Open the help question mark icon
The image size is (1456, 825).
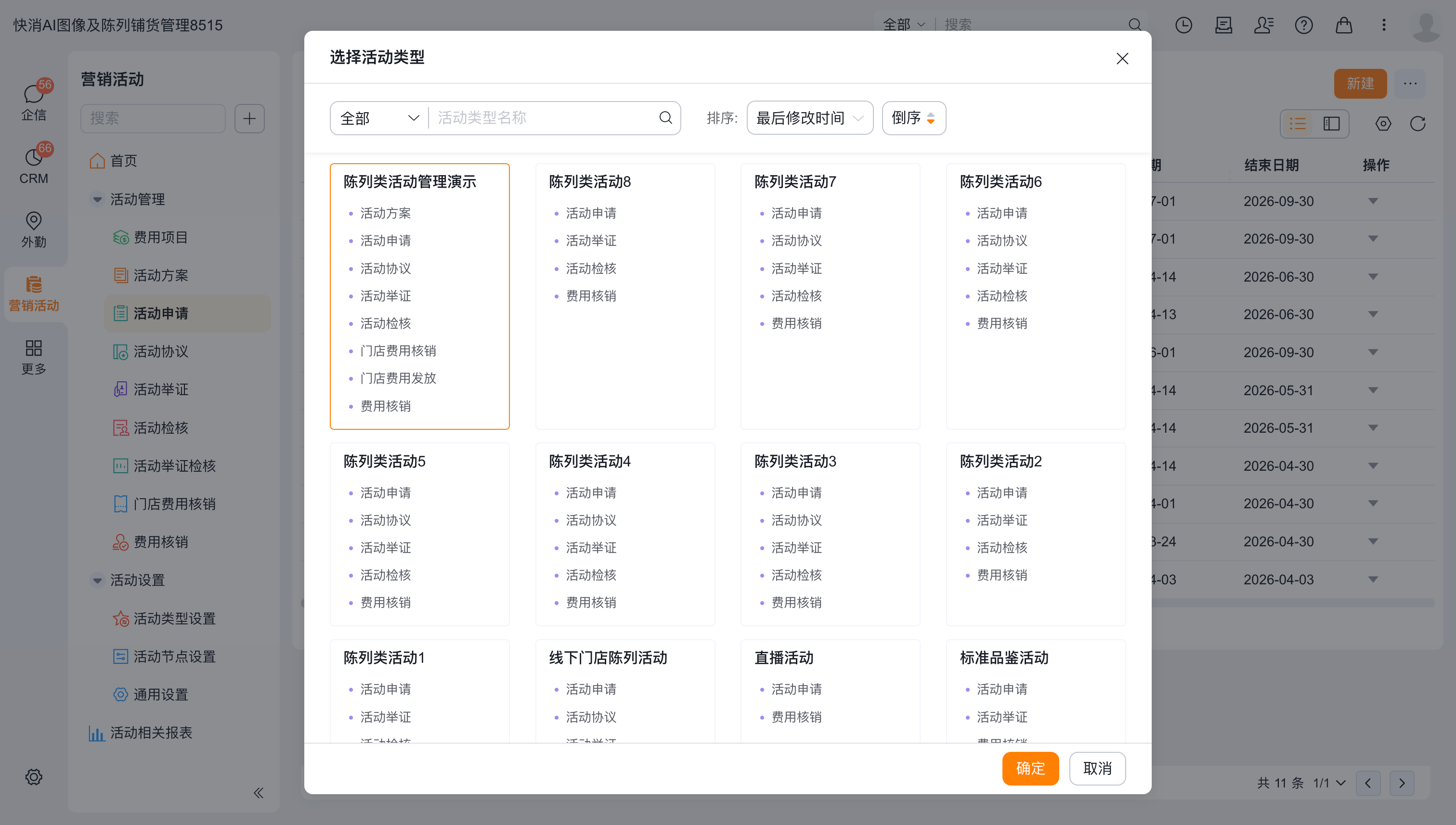point(1303,25)
